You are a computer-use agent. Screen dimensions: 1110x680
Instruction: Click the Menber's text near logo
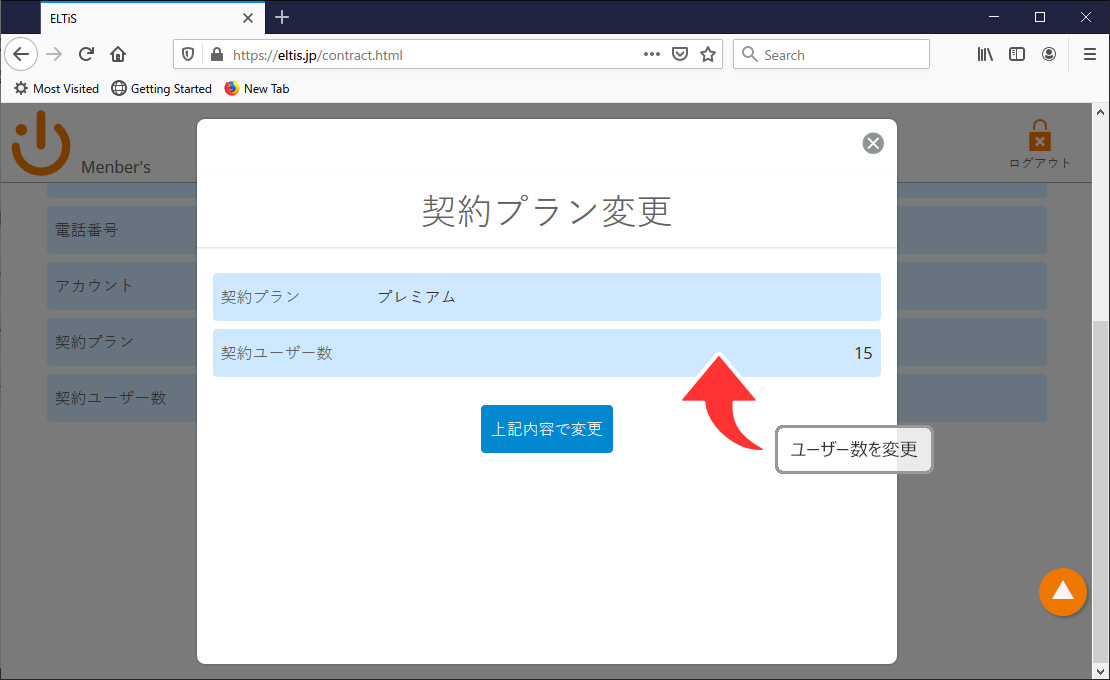(x=116, y=167)
